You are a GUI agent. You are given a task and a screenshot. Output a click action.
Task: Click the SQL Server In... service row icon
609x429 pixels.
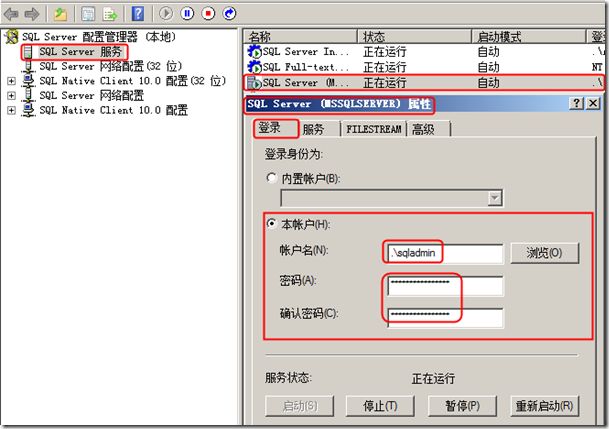[x=254, y=52]
